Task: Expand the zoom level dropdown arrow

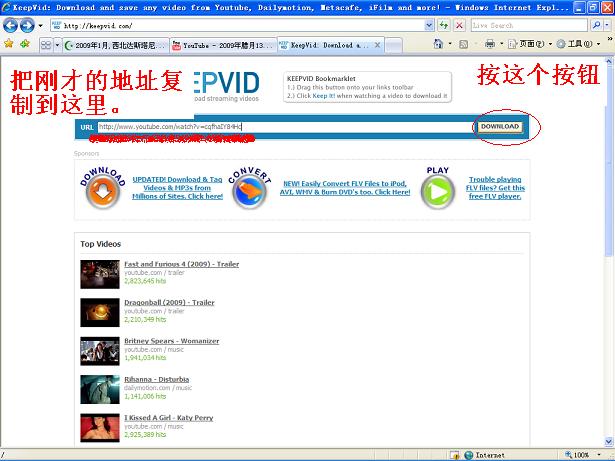Action: 599,455
